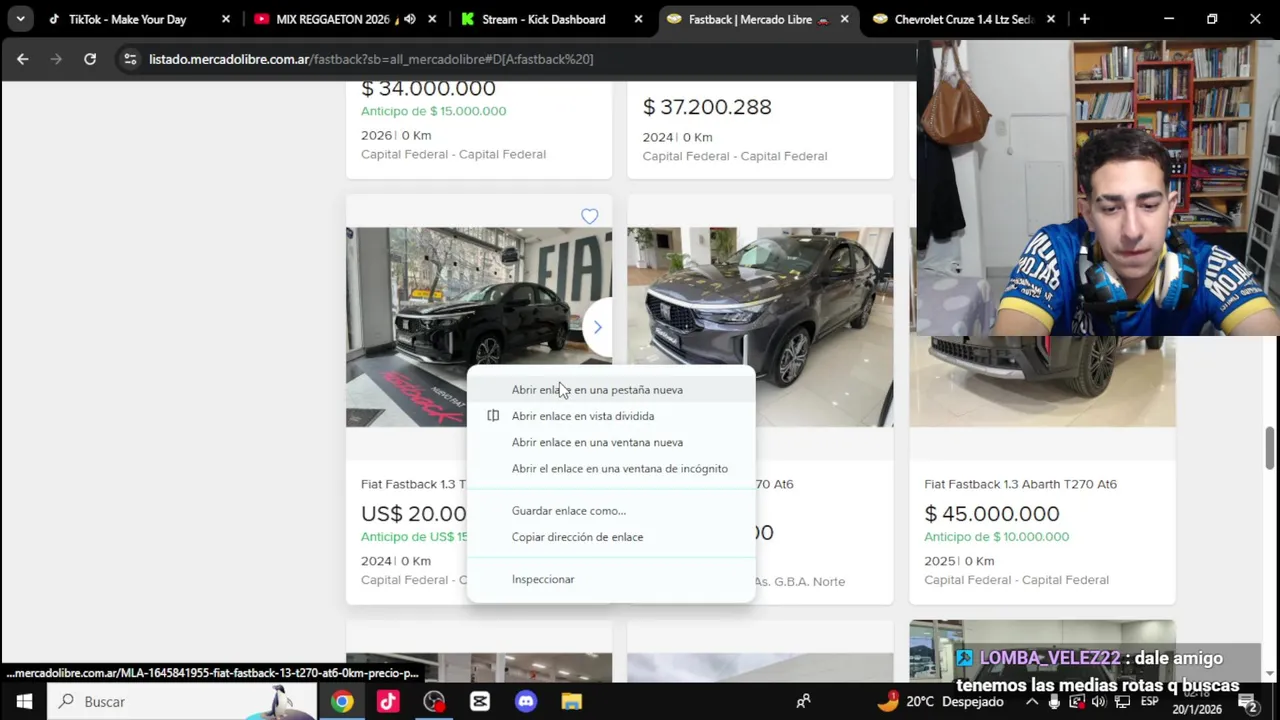Click the $ 34.000.000 price
The image size is (1280, 720).
428,88
